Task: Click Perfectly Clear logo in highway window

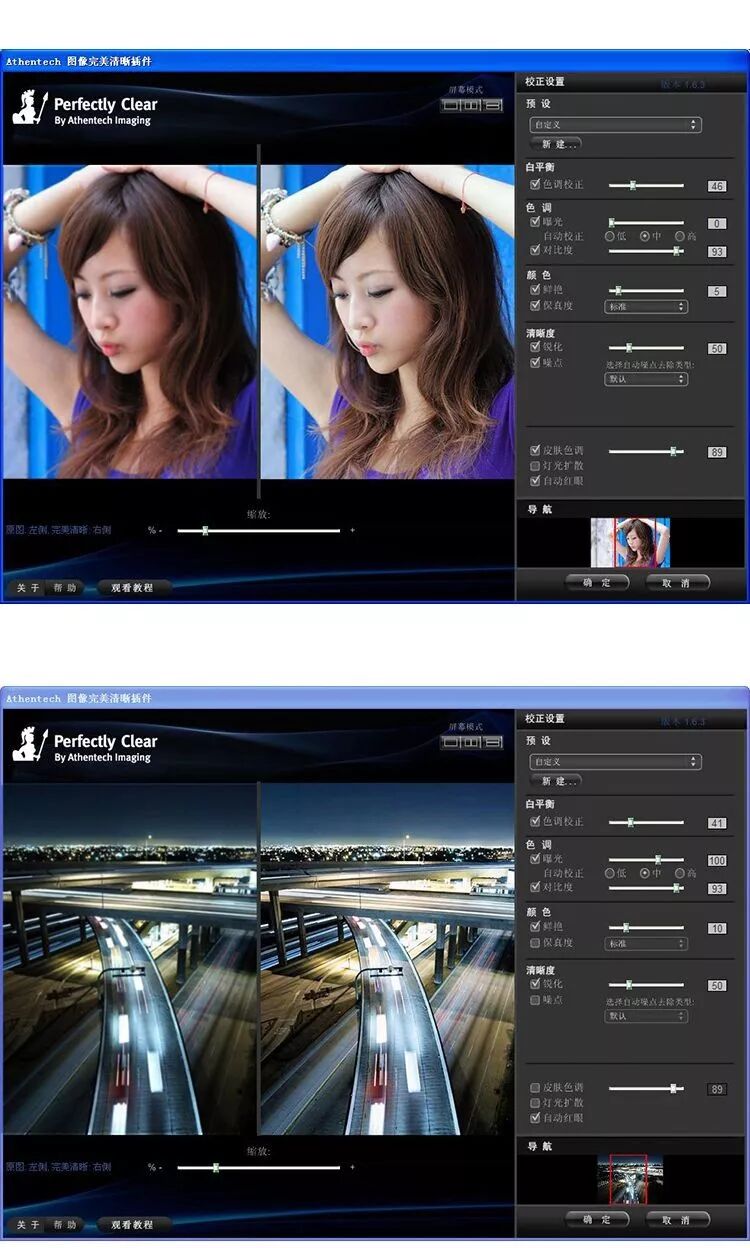Action: (85, 746)
